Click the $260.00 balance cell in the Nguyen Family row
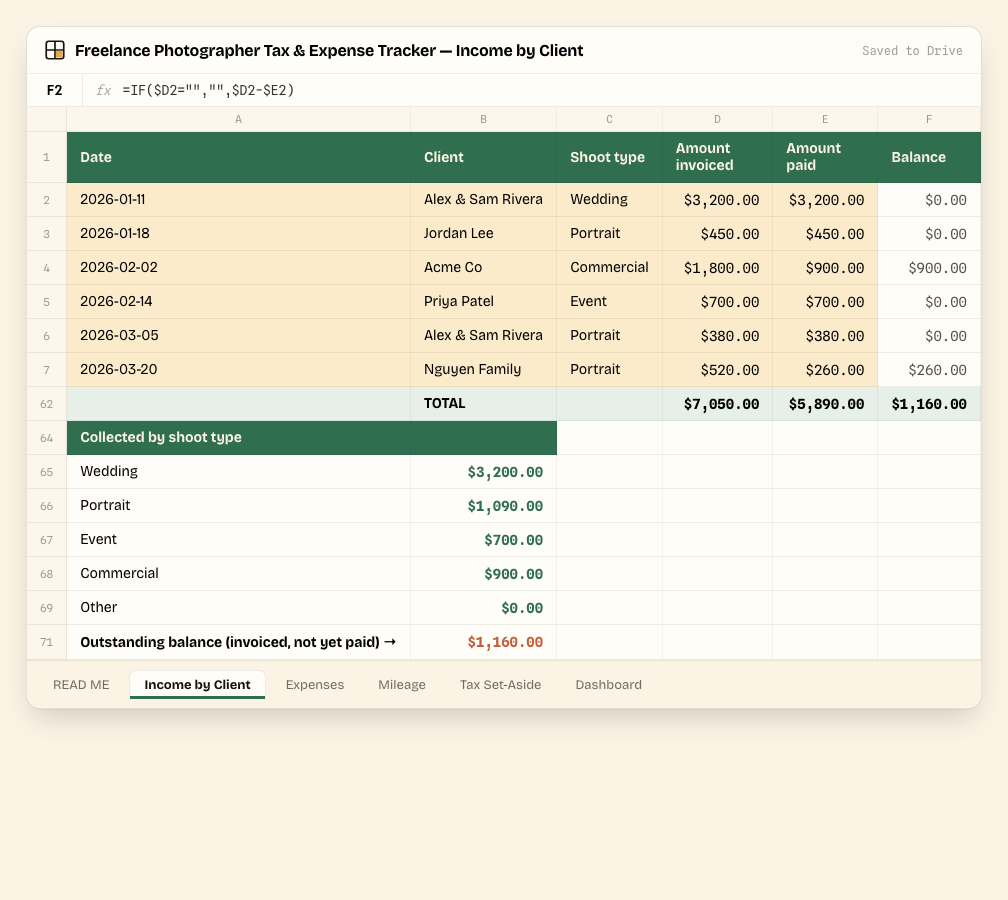The image size is (1008, 900). [929, 370]
